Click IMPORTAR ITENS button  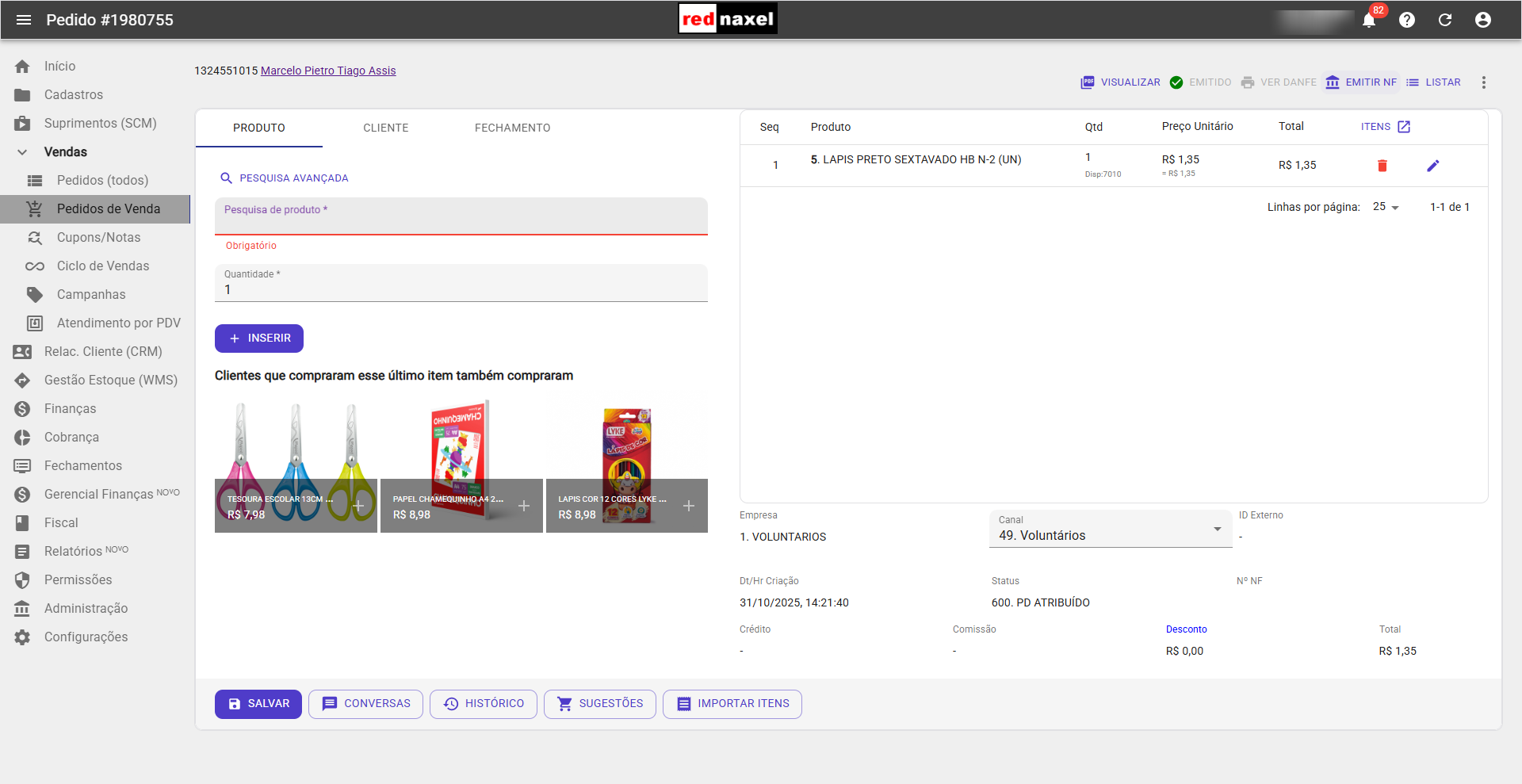pos(732,704)
